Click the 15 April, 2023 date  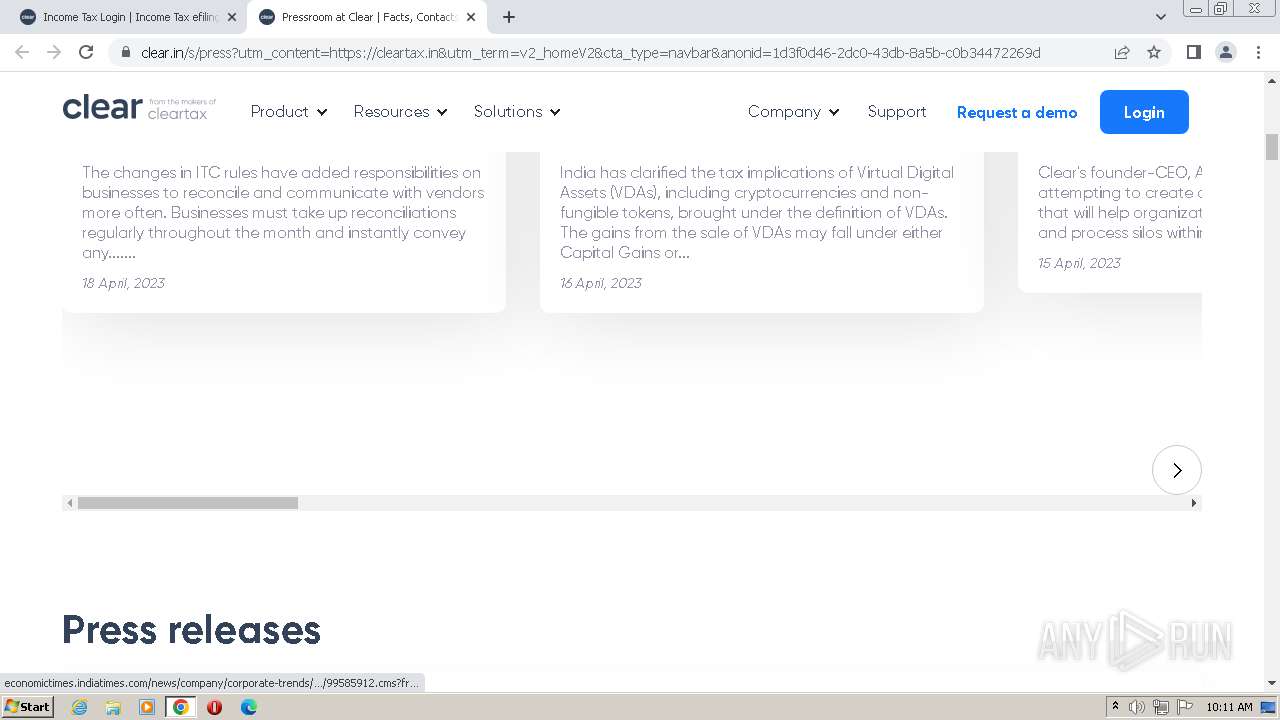point(1079,263)
